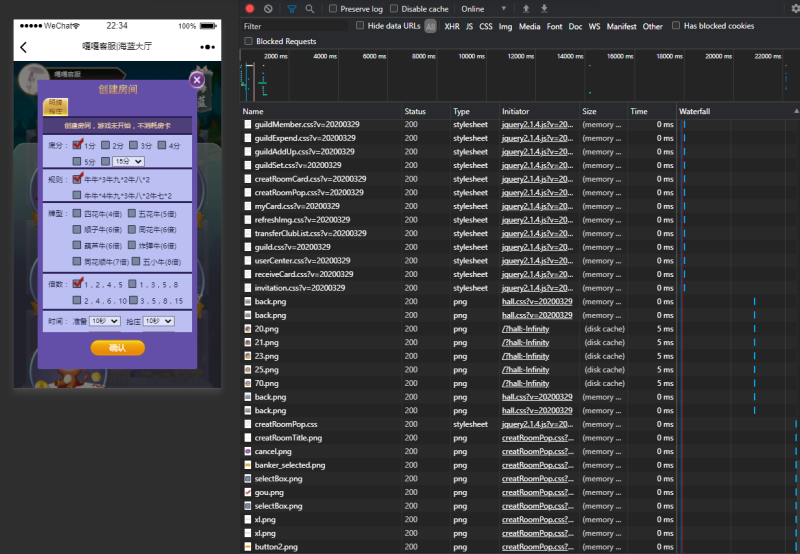Select the creatRoomPop.css stylesheet row
Viewport: 800px width, 554px height.
(x=519, y=424)
